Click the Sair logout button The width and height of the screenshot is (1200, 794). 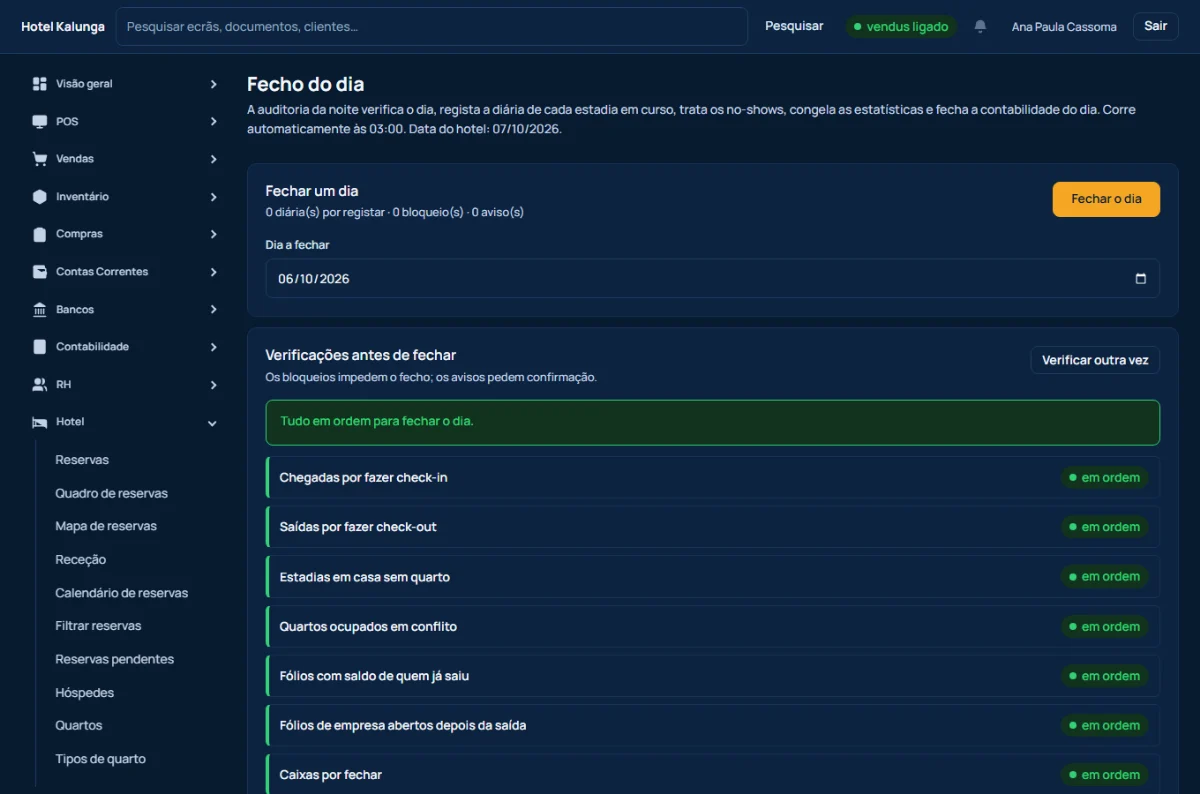click(x=1155, y=26)
